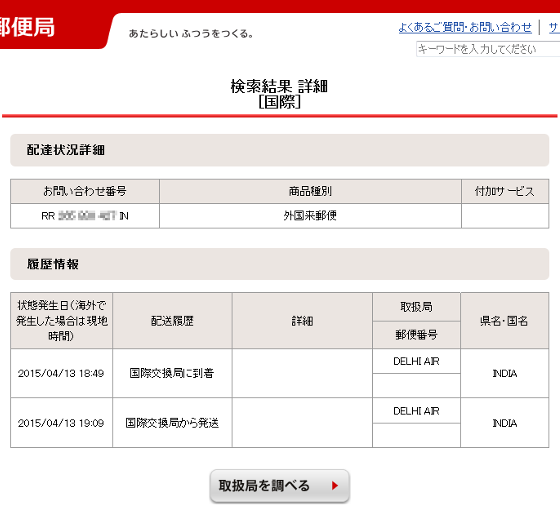Click the 取扱局 column header
This screenshot has height=522, width=560.
[416, 307]
